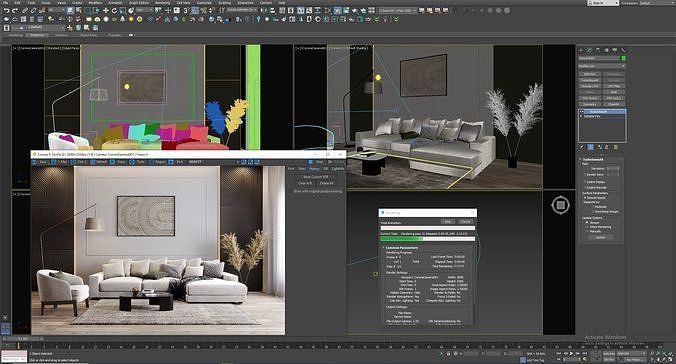Add the UVW Map modifier button
Screen dimensions: 676x364
pyautogui.click(x=613, y=86)
